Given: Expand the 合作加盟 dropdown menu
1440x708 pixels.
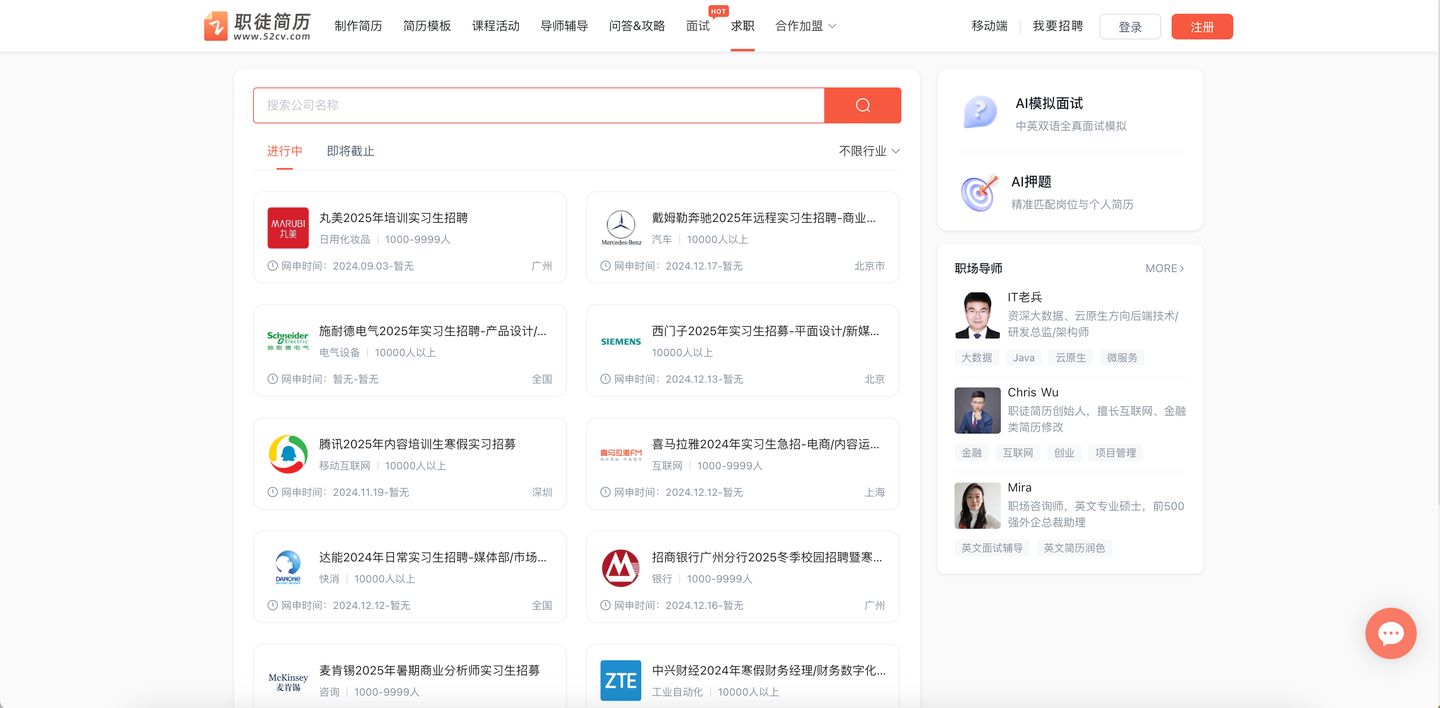Looking at the screenshot, I should coord(806,26).
